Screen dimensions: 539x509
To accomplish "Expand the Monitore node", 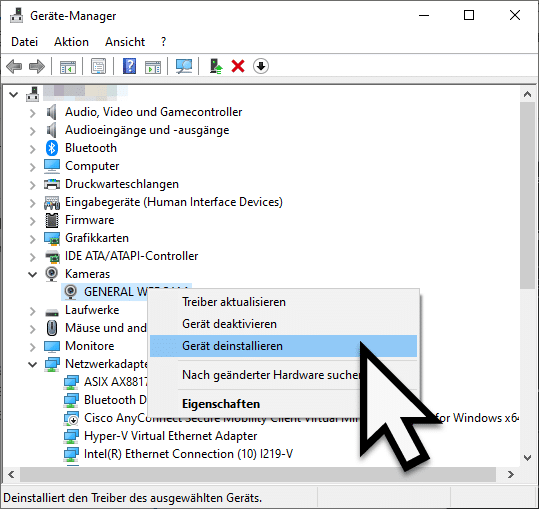I will pyautogui.click(x=32, y=346).
